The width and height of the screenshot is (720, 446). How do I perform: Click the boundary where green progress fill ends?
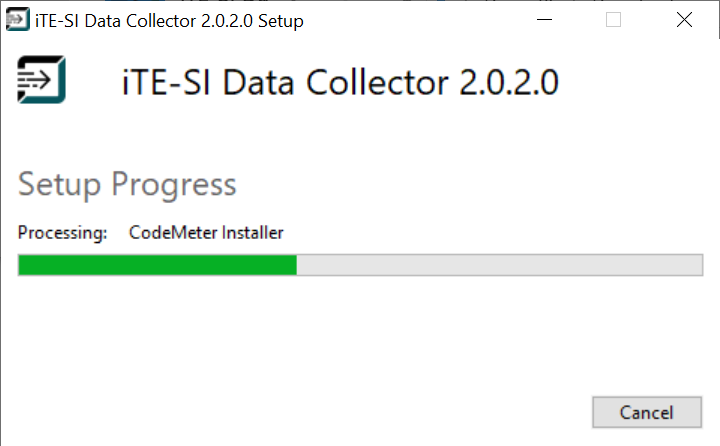tap(297, 265)
